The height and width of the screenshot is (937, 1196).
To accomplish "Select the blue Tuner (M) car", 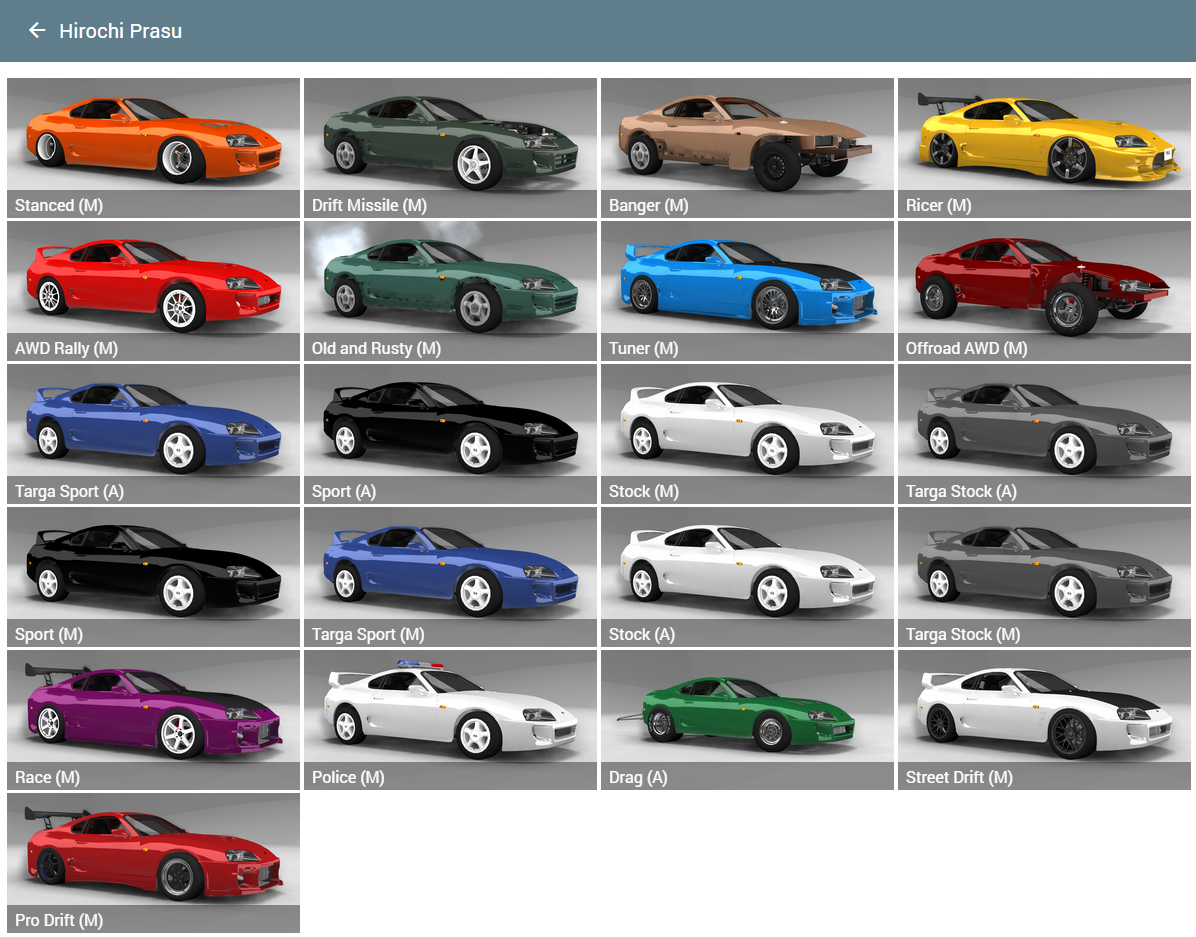I will (x=747, y=291).
